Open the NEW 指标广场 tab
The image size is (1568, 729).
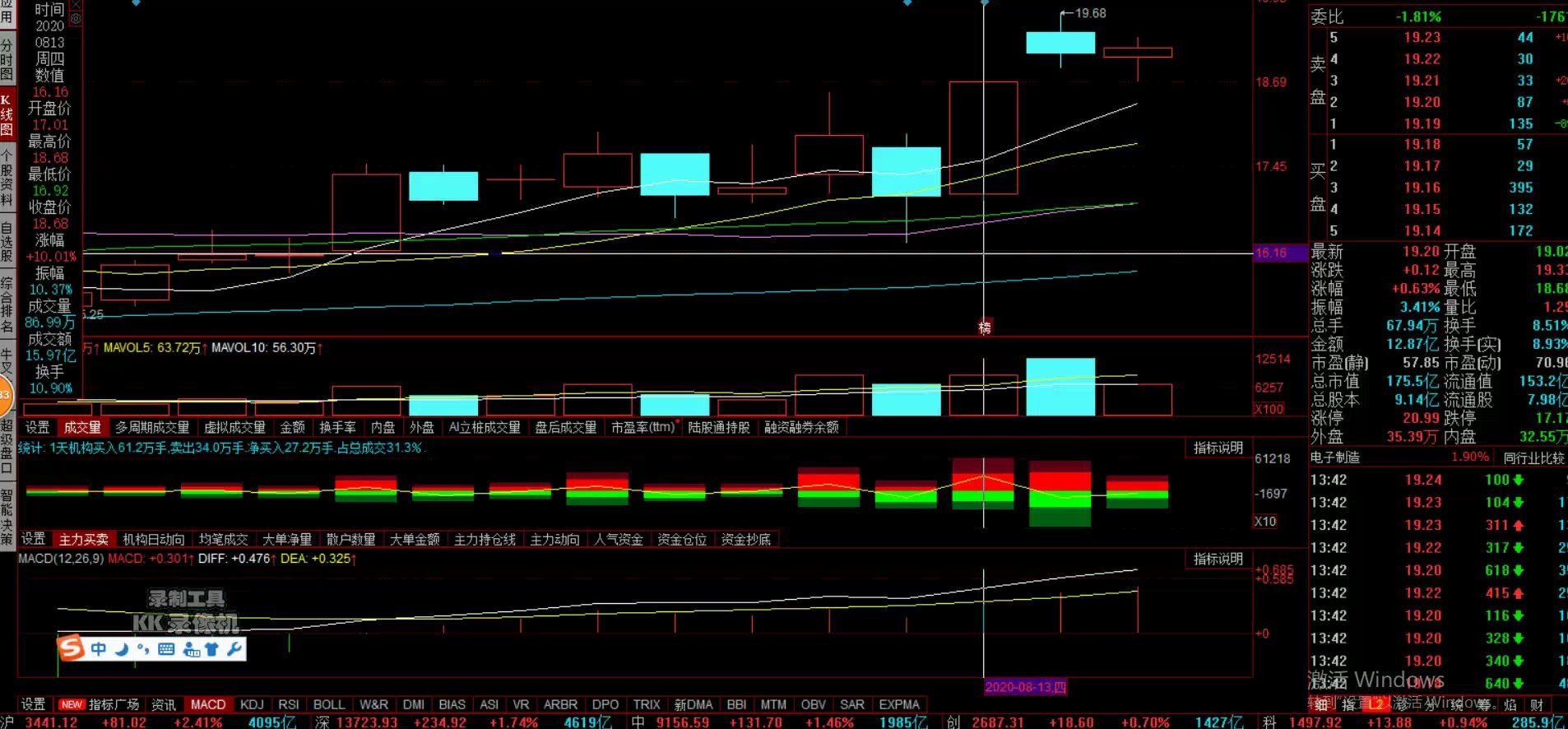pyautogui.click(x=99, y=704)
